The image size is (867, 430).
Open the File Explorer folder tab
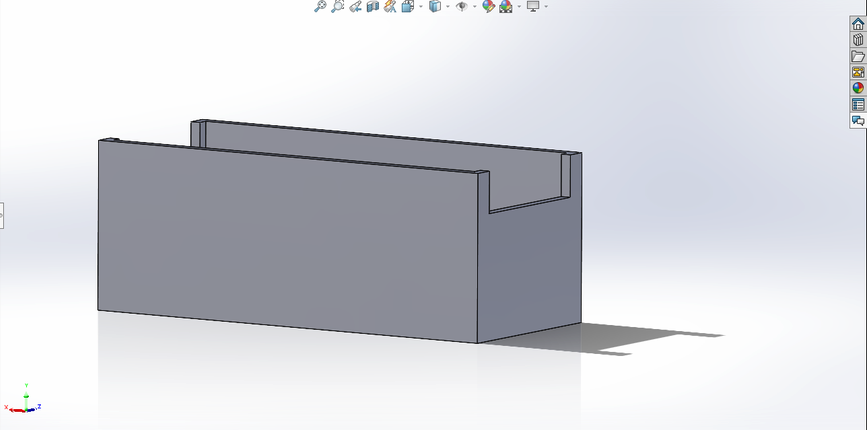[x=858, y=56]
